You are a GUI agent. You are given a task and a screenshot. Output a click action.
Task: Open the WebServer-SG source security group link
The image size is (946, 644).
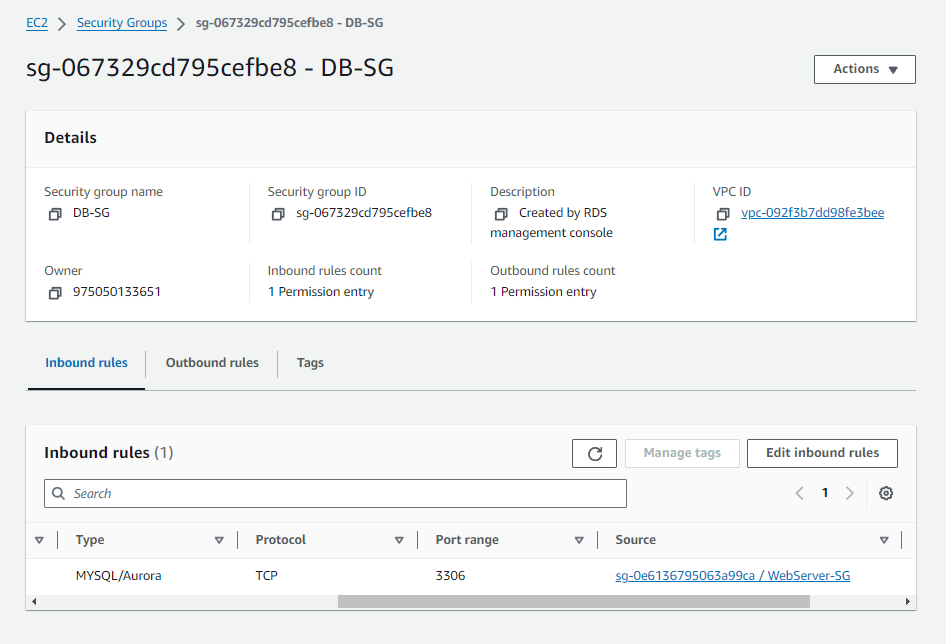tap(733, 575)
